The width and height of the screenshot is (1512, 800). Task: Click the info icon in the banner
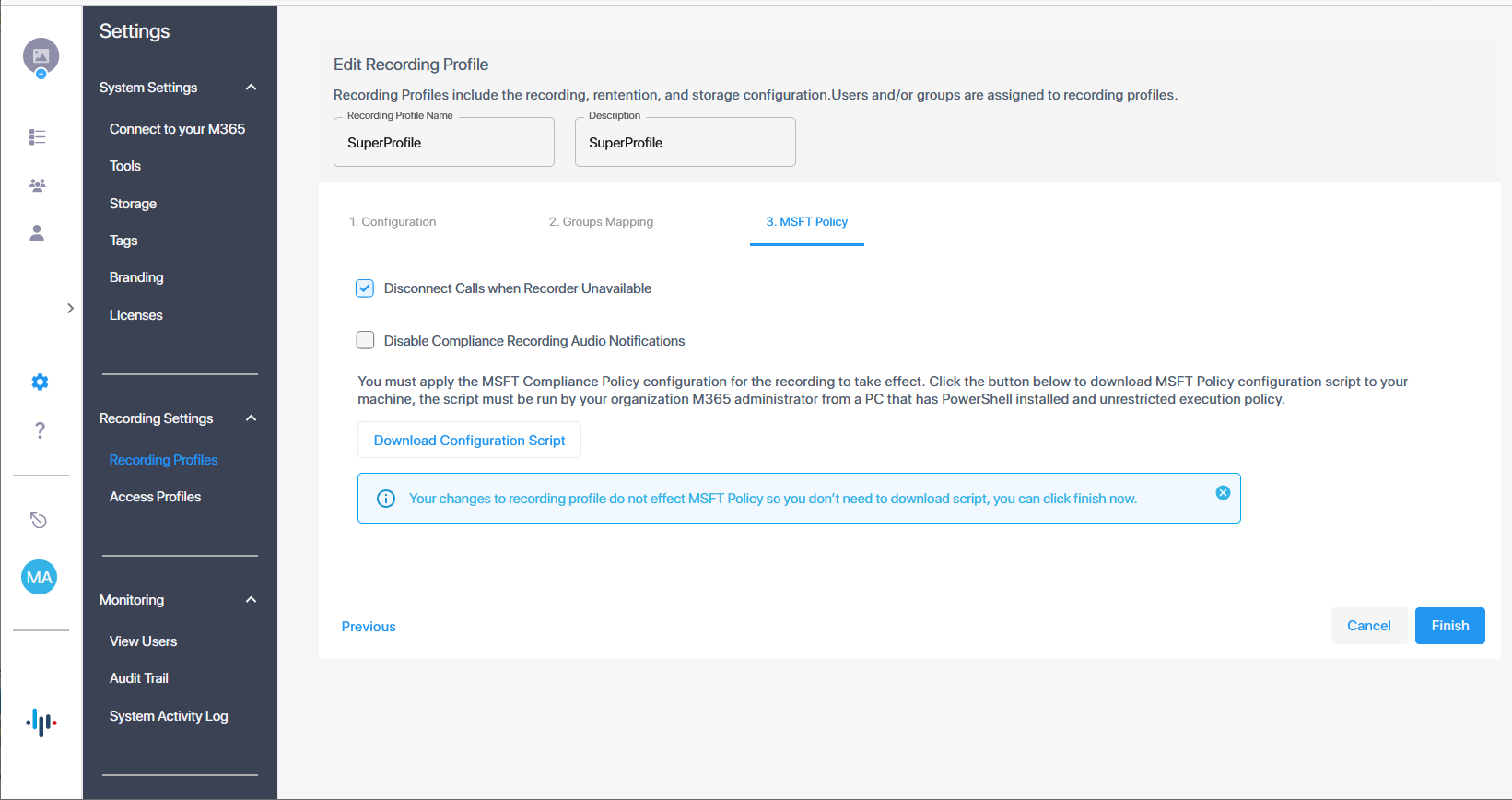click(386, 499)
